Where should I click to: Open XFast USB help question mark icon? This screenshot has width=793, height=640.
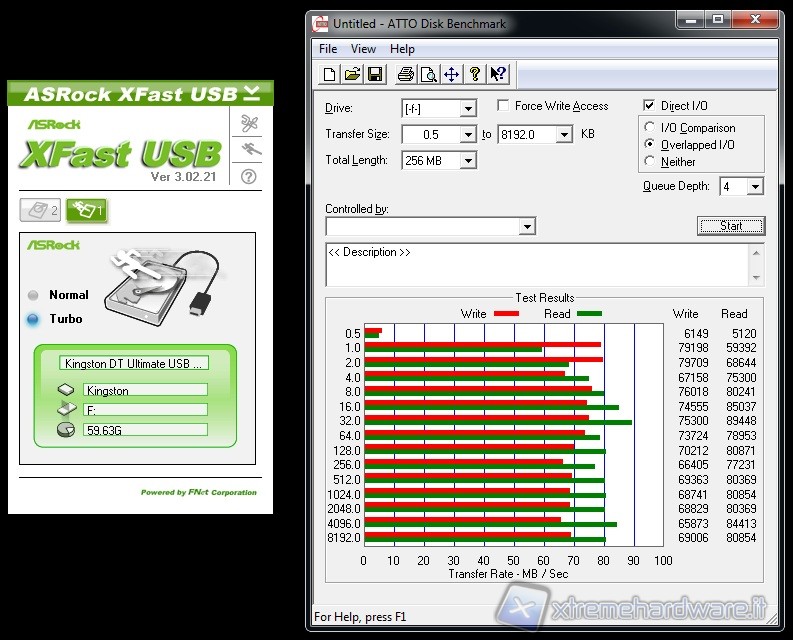(249, 176)
